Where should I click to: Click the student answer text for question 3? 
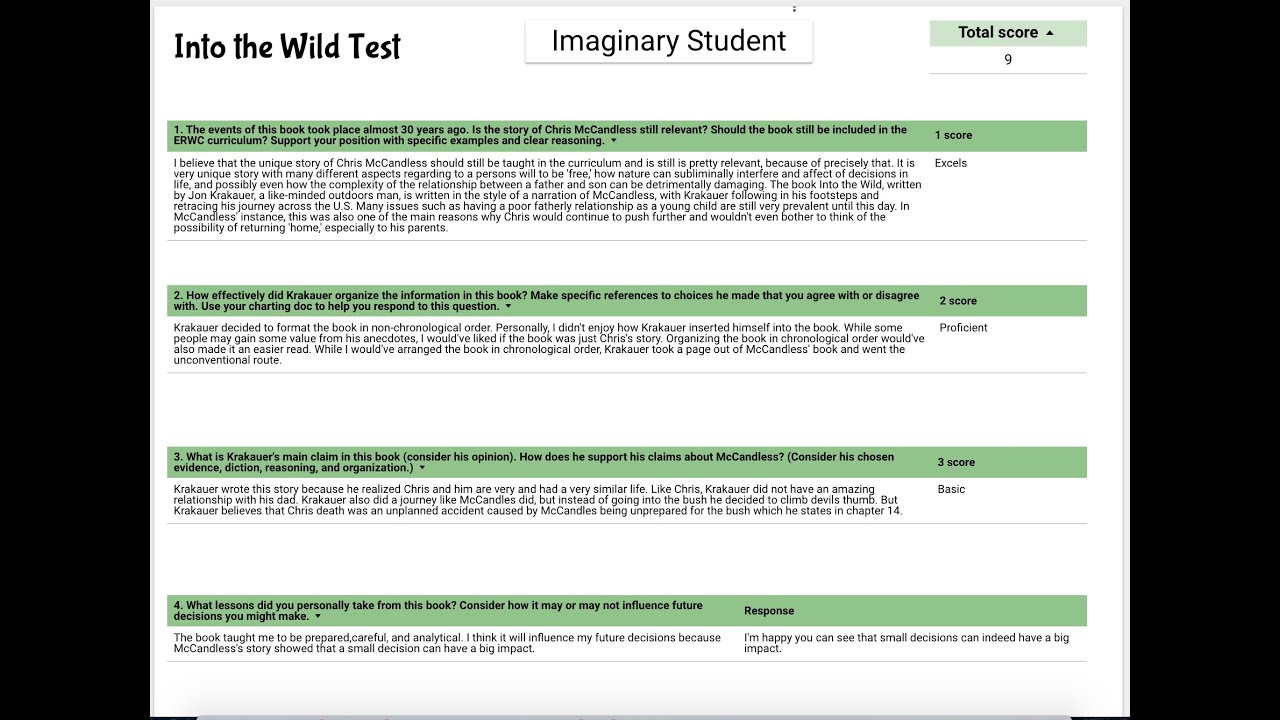click(x=538, y=500)
